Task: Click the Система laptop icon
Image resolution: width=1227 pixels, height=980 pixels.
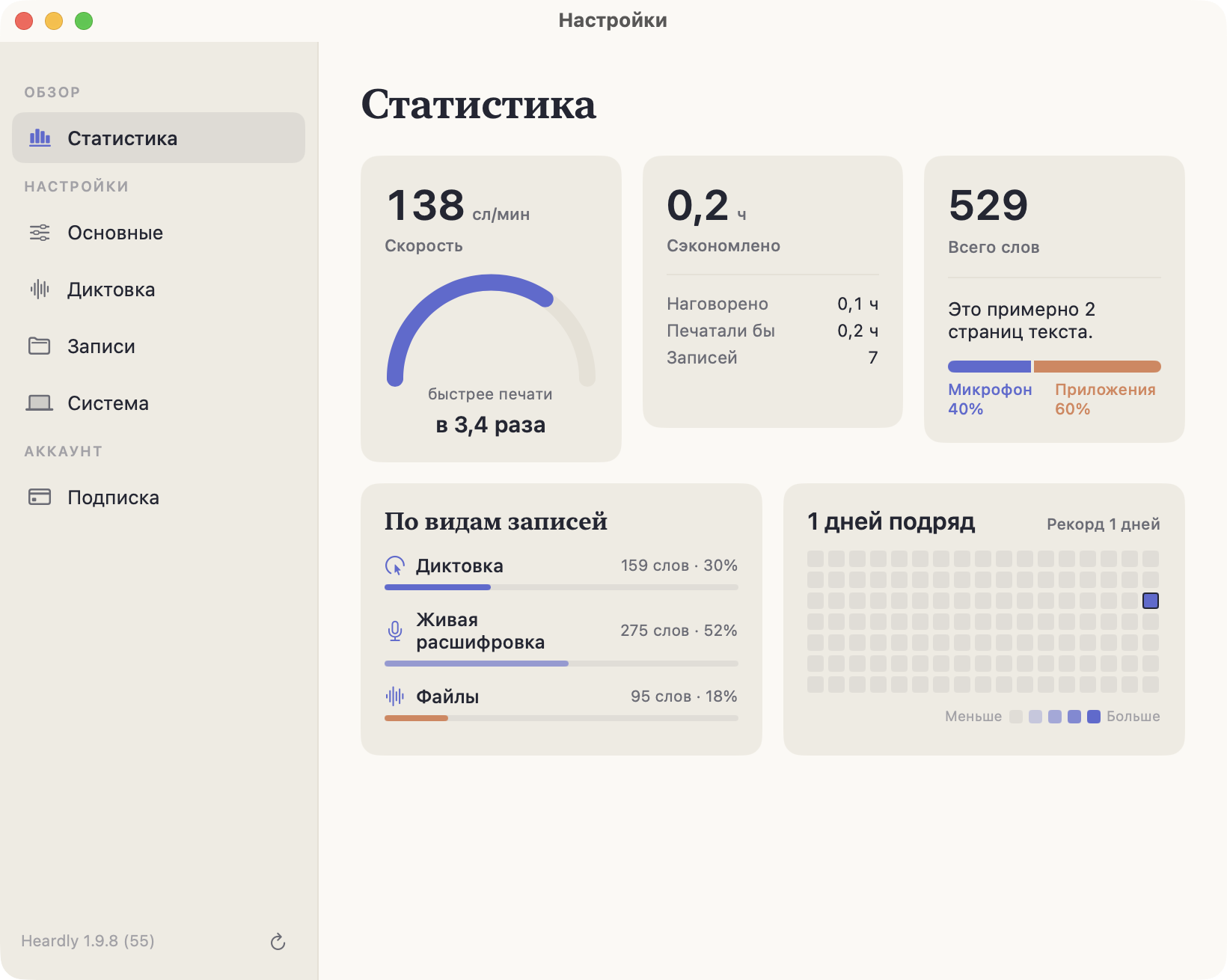Action: click(40, 403)
